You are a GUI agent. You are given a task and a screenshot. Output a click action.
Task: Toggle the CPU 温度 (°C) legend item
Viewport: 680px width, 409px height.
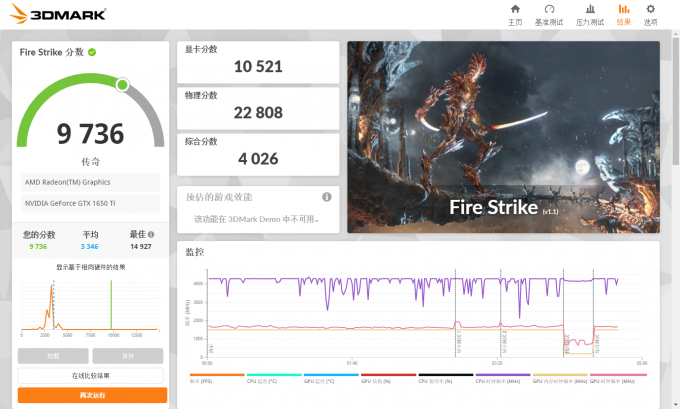click(x=274, y=378)
